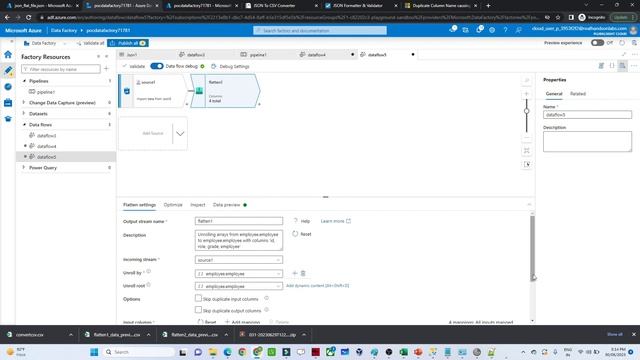
Task: Click the Output stream name field
Action: [239, 221]
